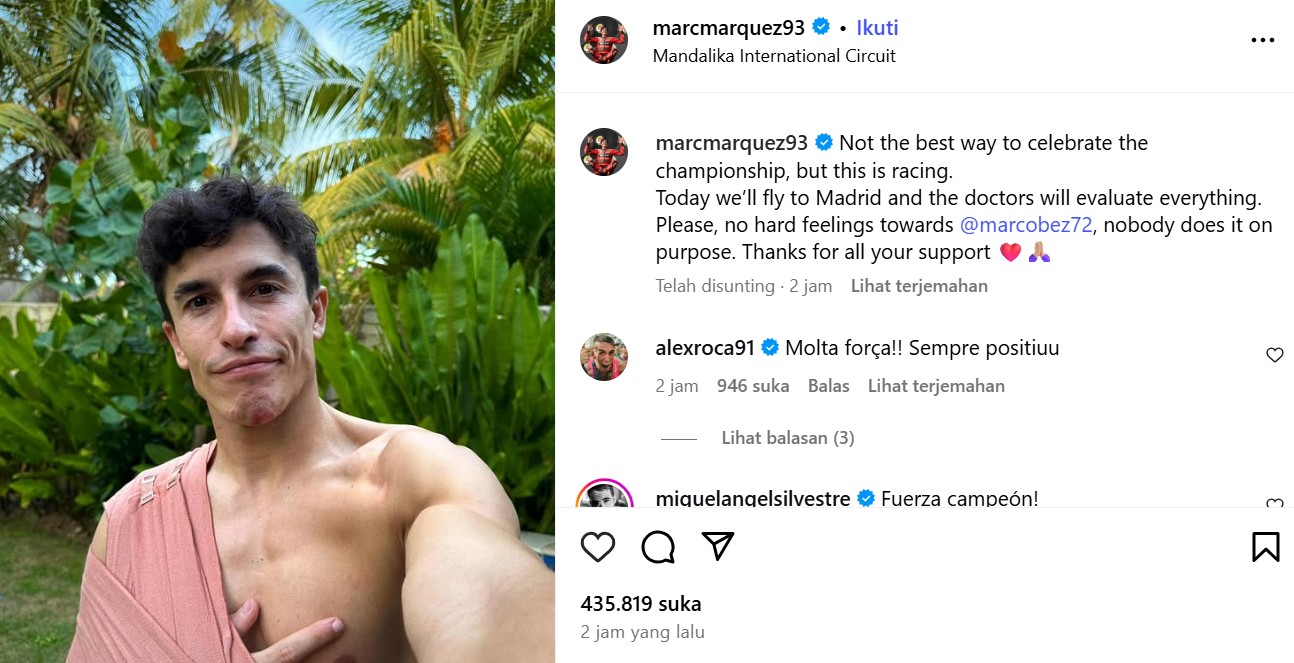Follow the account by clicking Ikuti
This screenshot has width=1294, height=663.
[x=876, y=27]
